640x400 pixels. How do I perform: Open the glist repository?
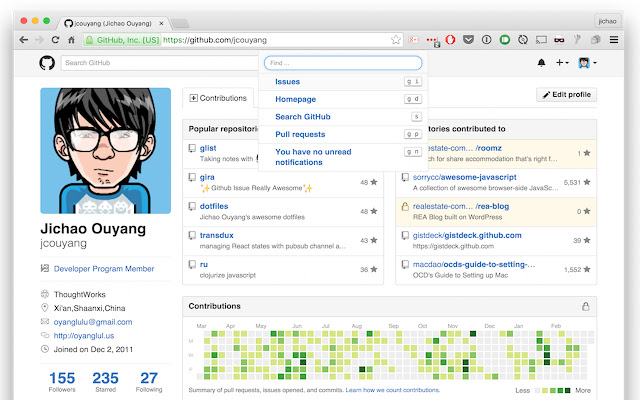(x=208, y=148)
